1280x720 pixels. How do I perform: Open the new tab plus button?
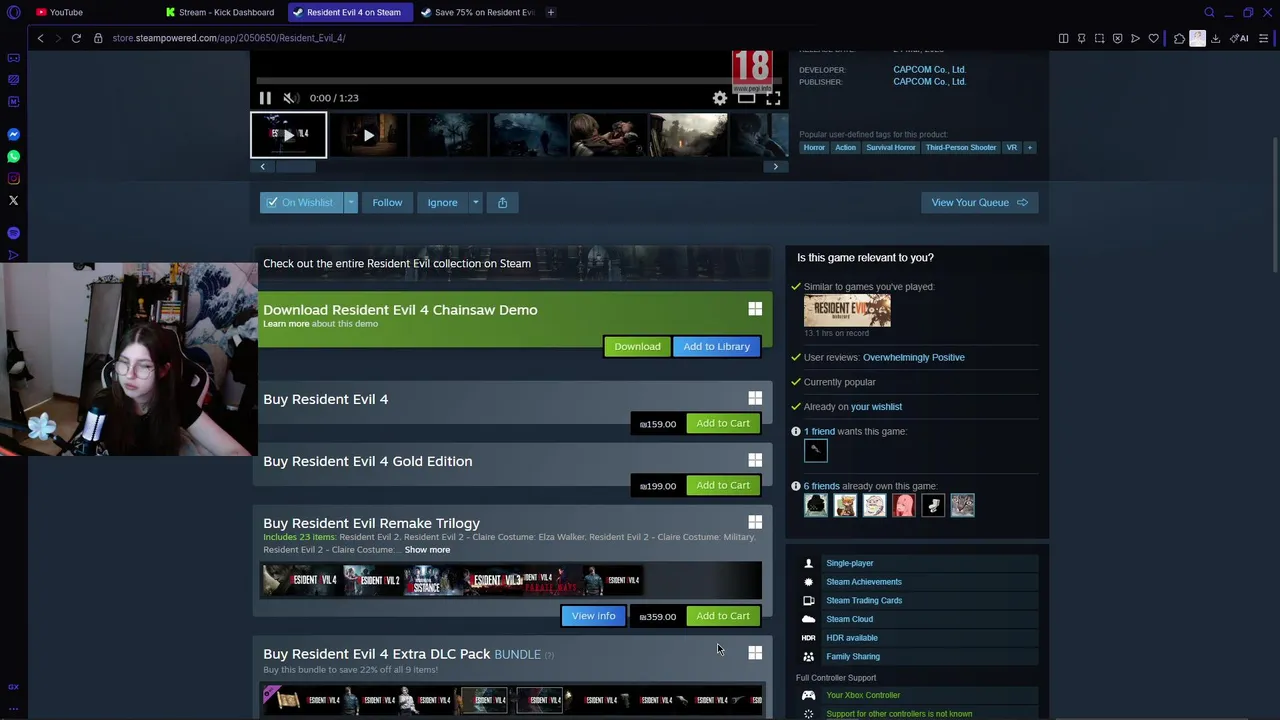tap(551, 12)
